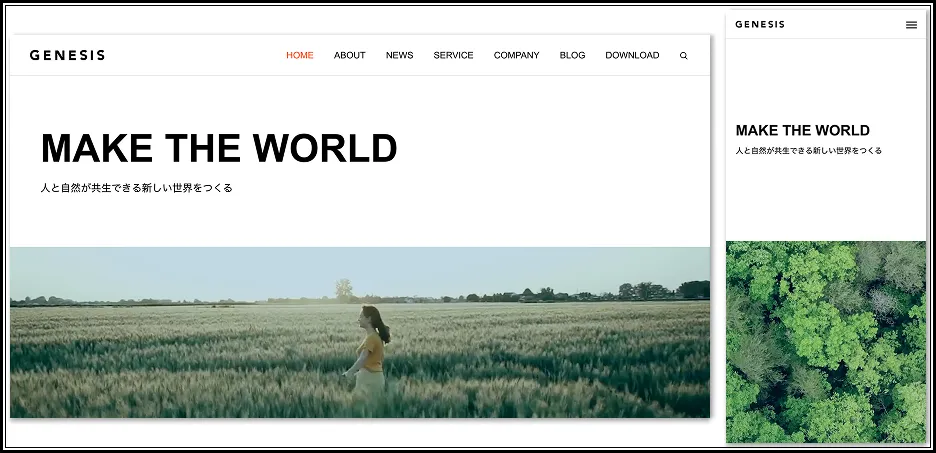Viewport: 936px width, 453px height.
Task: Click the GENESIS logo in mobile preview
Action: (760, 24)
